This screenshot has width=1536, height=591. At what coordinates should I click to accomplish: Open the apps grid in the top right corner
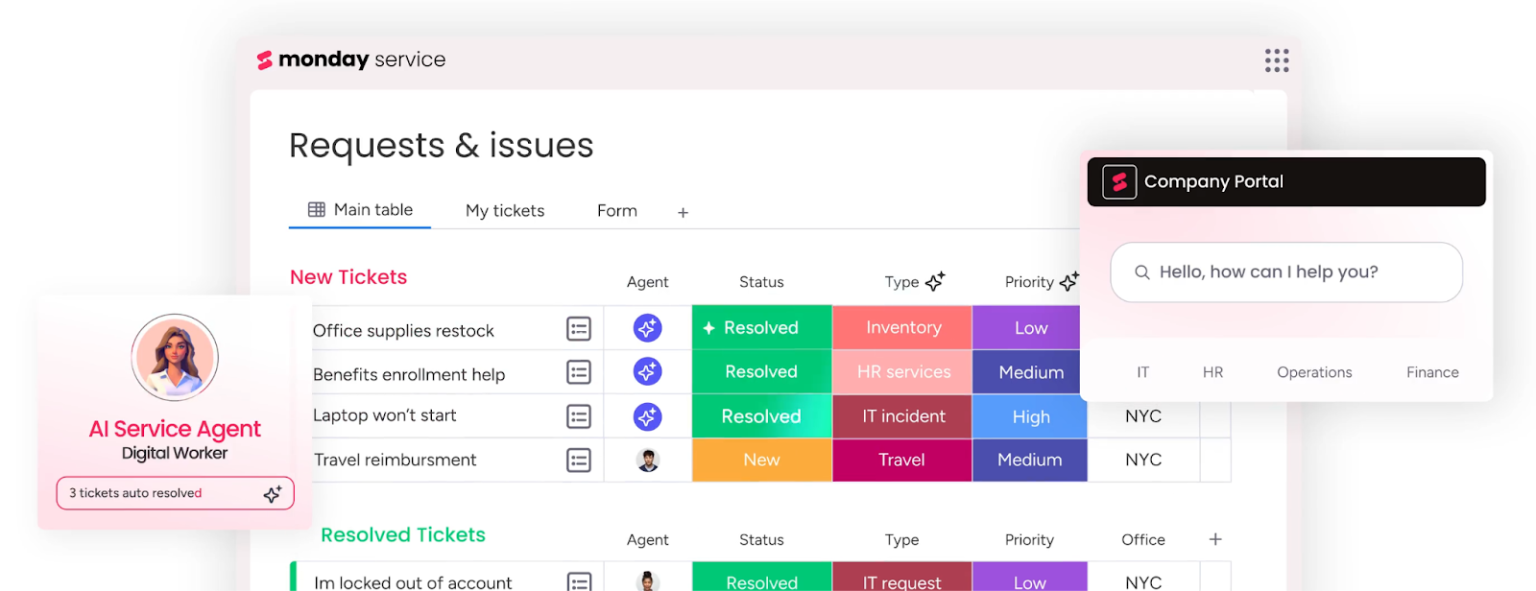click(x=1277, y=61)
